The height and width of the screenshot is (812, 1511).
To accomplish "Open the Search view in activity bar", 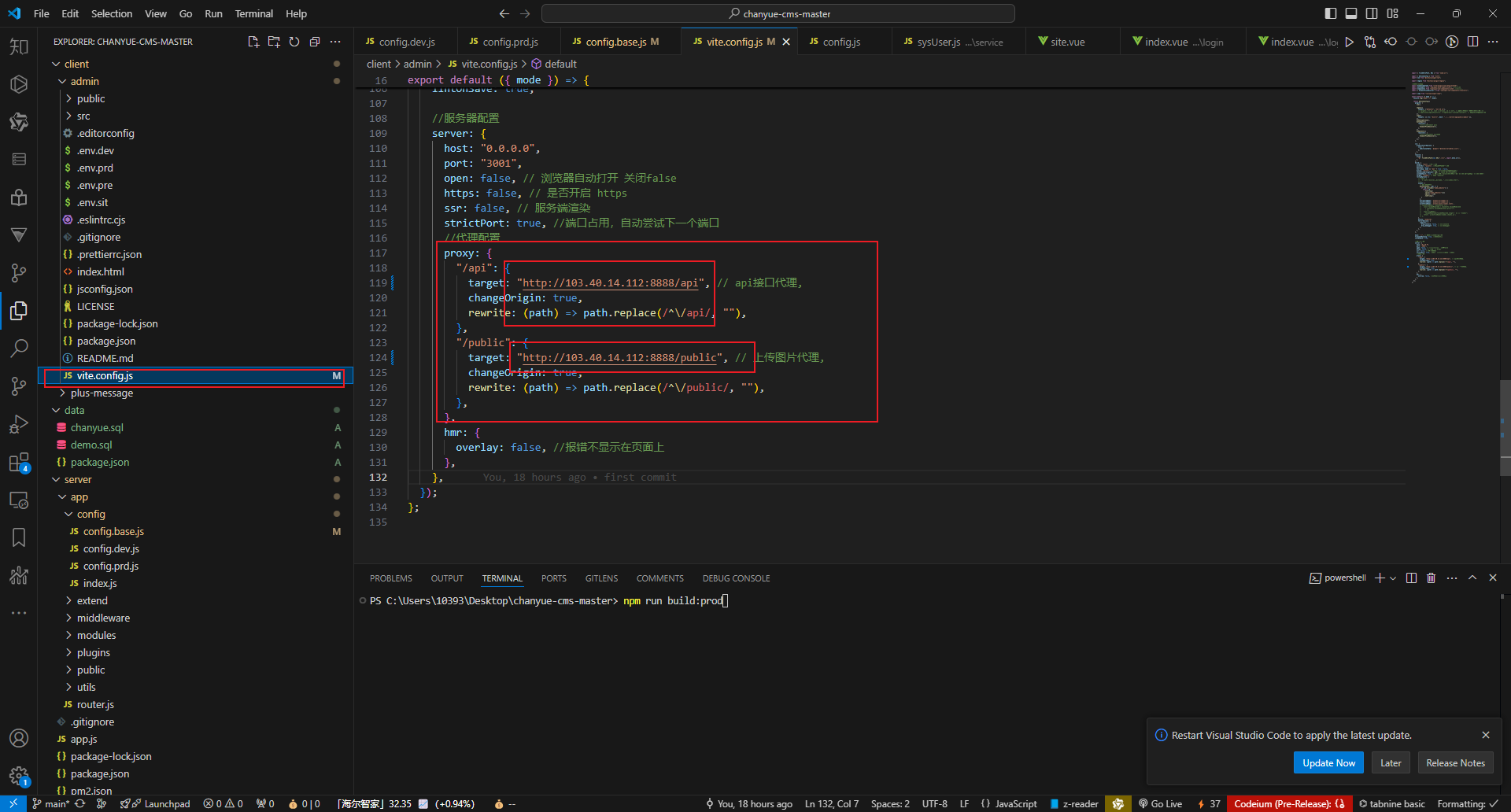I will tap(19, 348).
